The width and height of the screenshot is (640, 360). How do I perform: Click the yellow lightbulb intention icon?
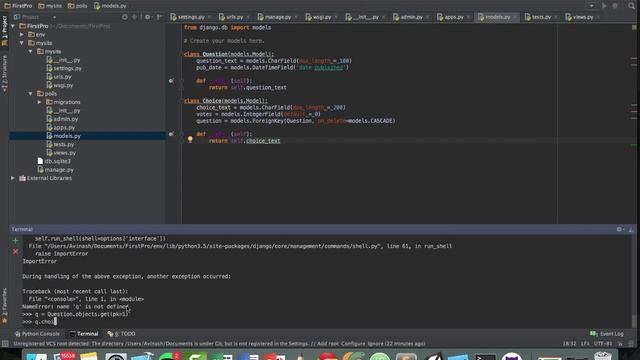190,140
